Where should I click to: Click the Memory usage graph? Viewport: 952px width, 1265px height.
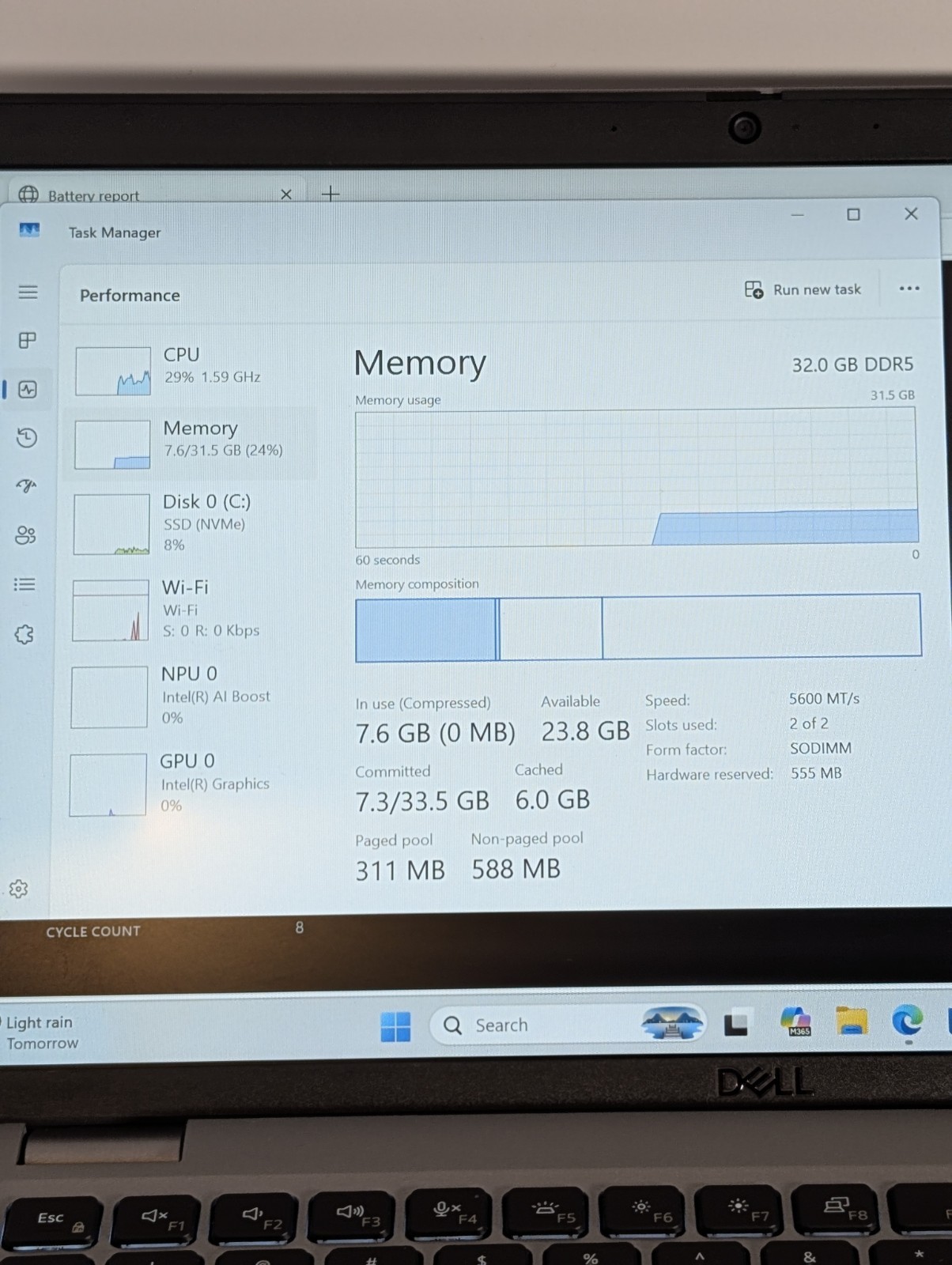tap(637, 477)
